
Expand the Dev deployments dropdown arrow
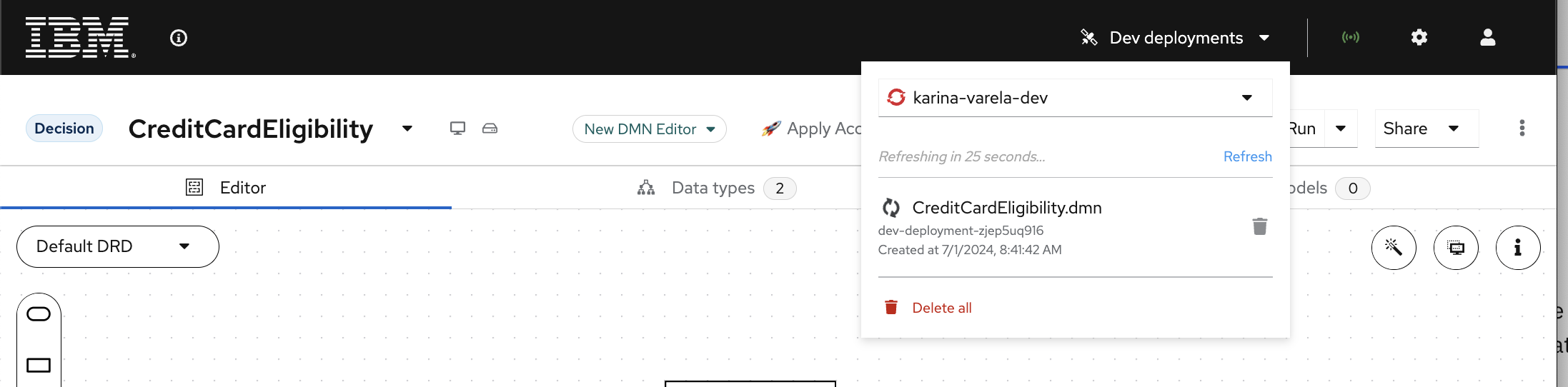tap(1264, 38)
